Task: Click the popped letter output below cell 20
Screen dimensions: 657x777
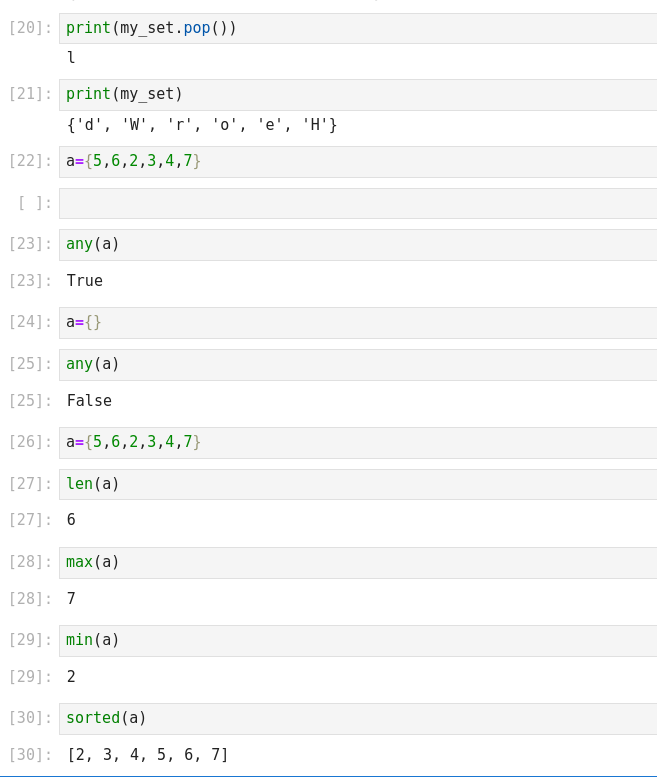Action: tap(71, 58)
